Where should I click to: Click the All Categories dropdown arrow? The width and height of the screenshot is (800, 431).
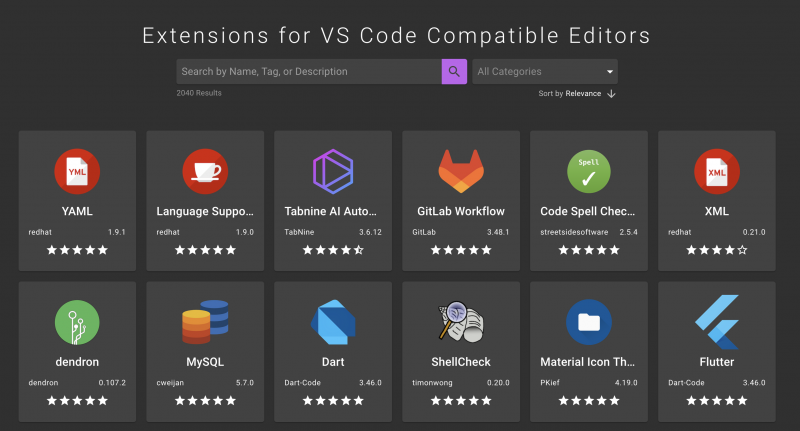(x=610, y=72)
